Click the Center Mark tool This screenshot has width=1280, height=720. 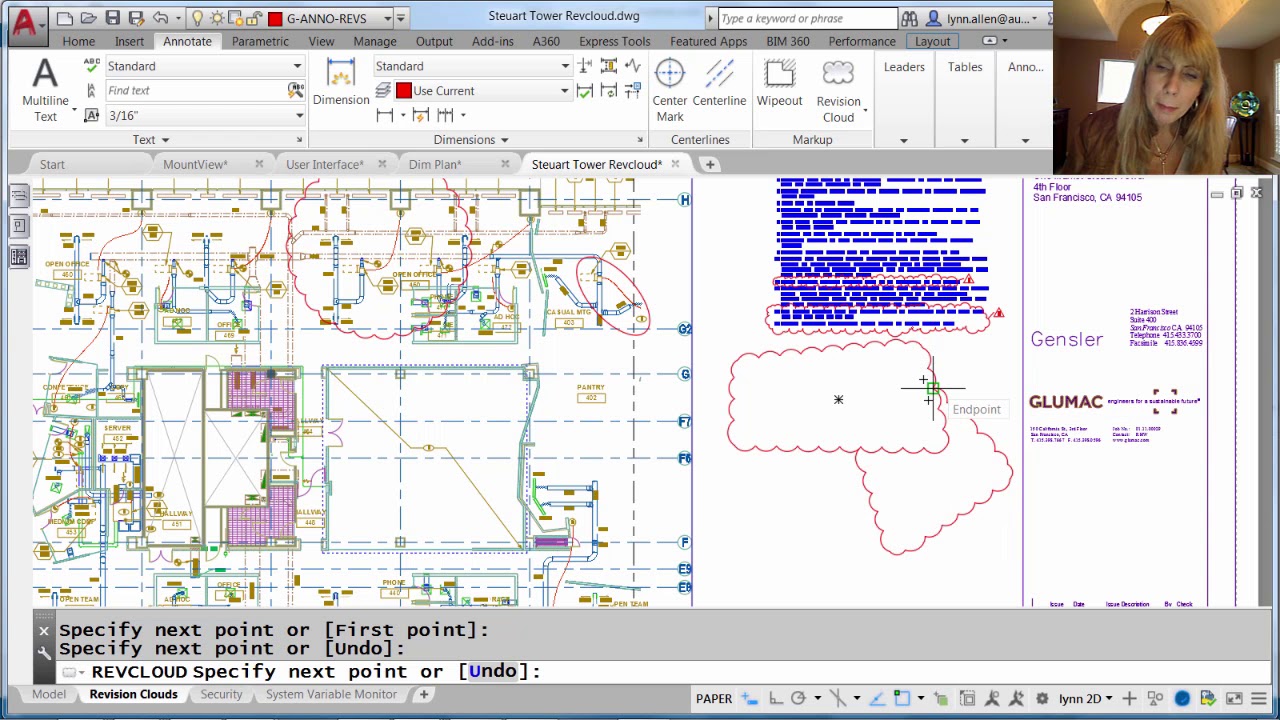(670, 90)
